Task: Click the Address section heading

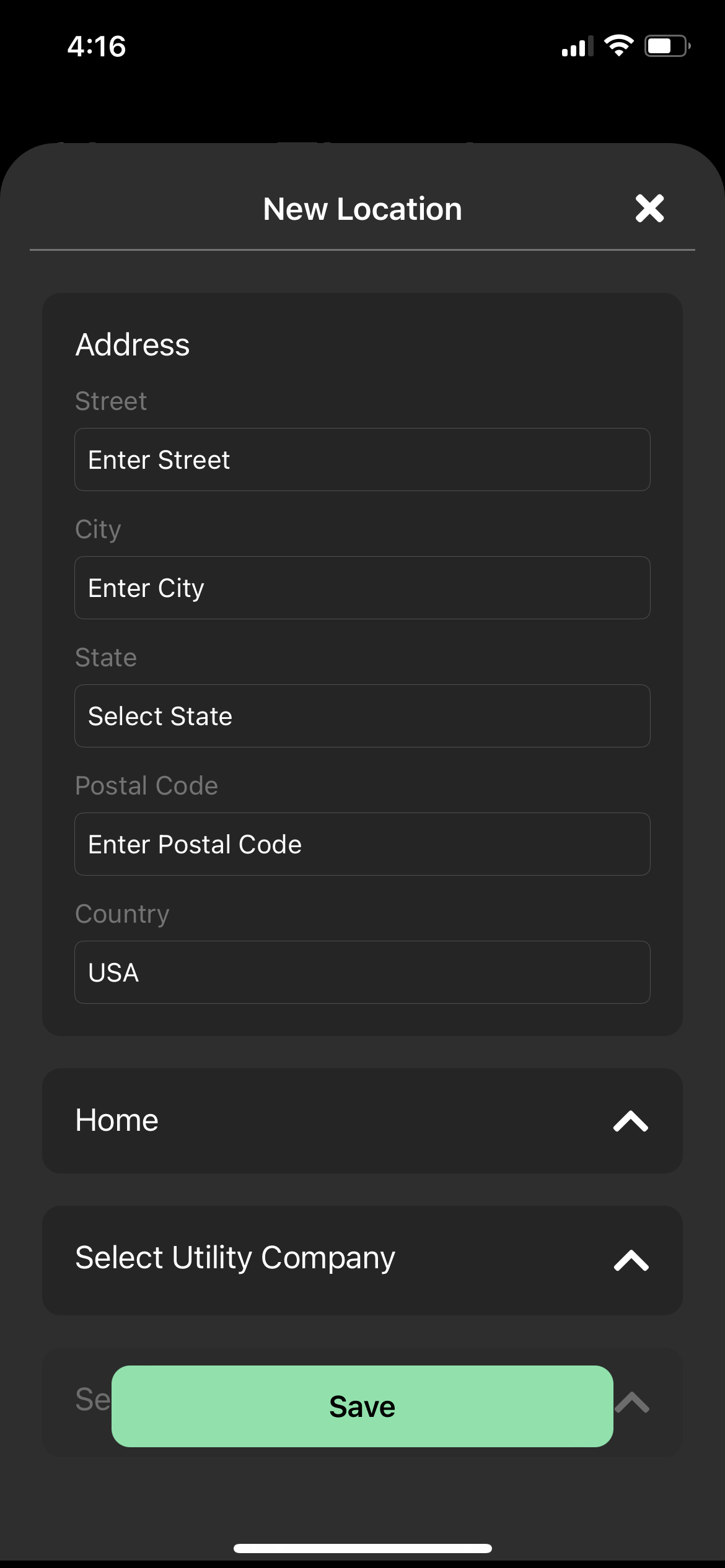Action: [133, 344]
